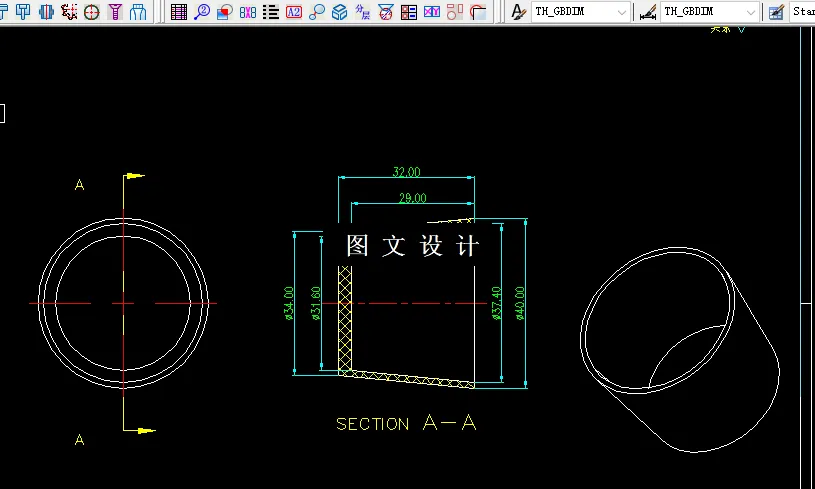Select the cross-hatched left wall in section view
Screen dimensions: 815x489
tap(345, 318)
